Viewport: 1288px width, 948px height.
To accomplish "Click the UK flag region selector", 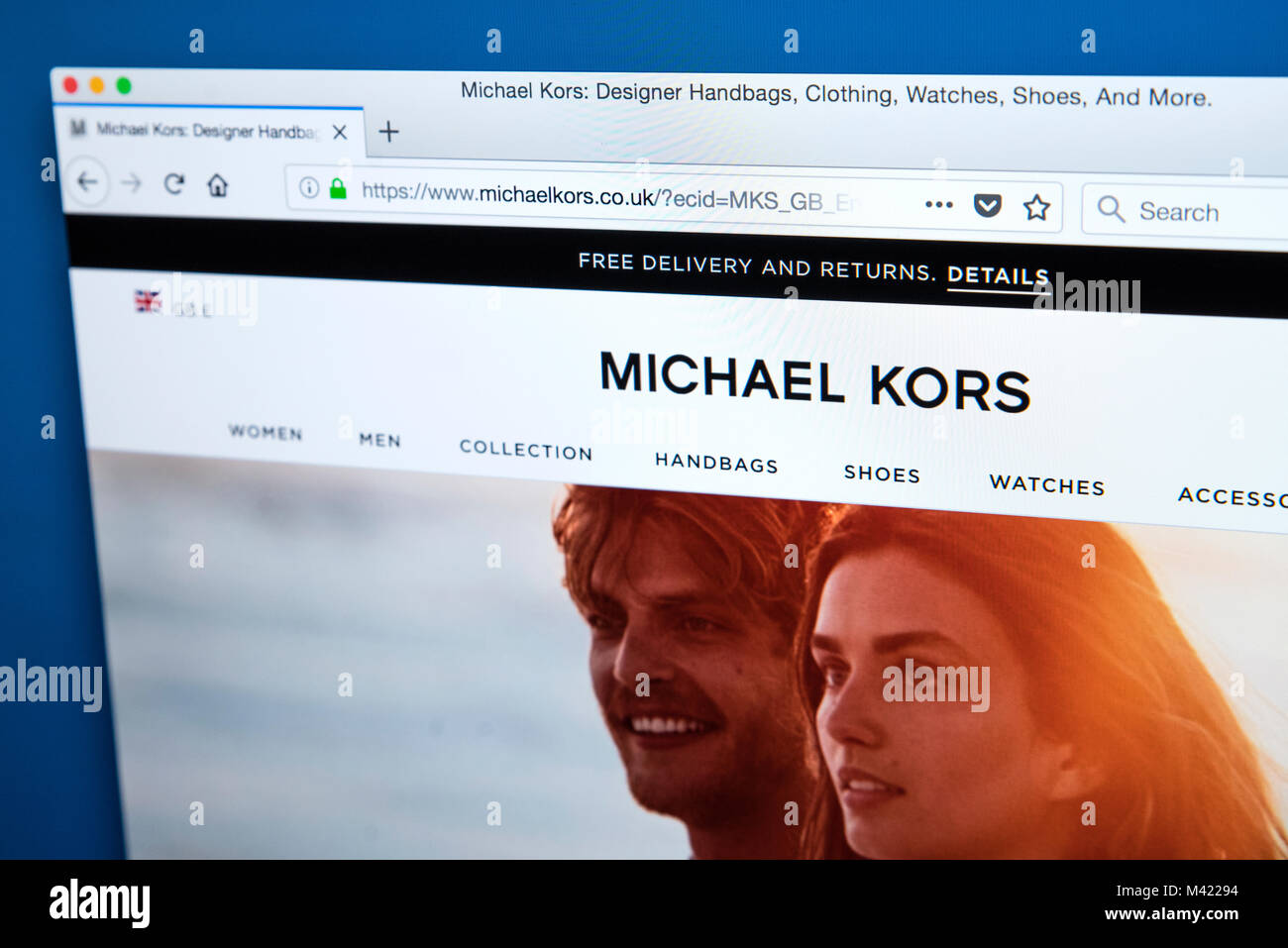I will coord(149,301).
